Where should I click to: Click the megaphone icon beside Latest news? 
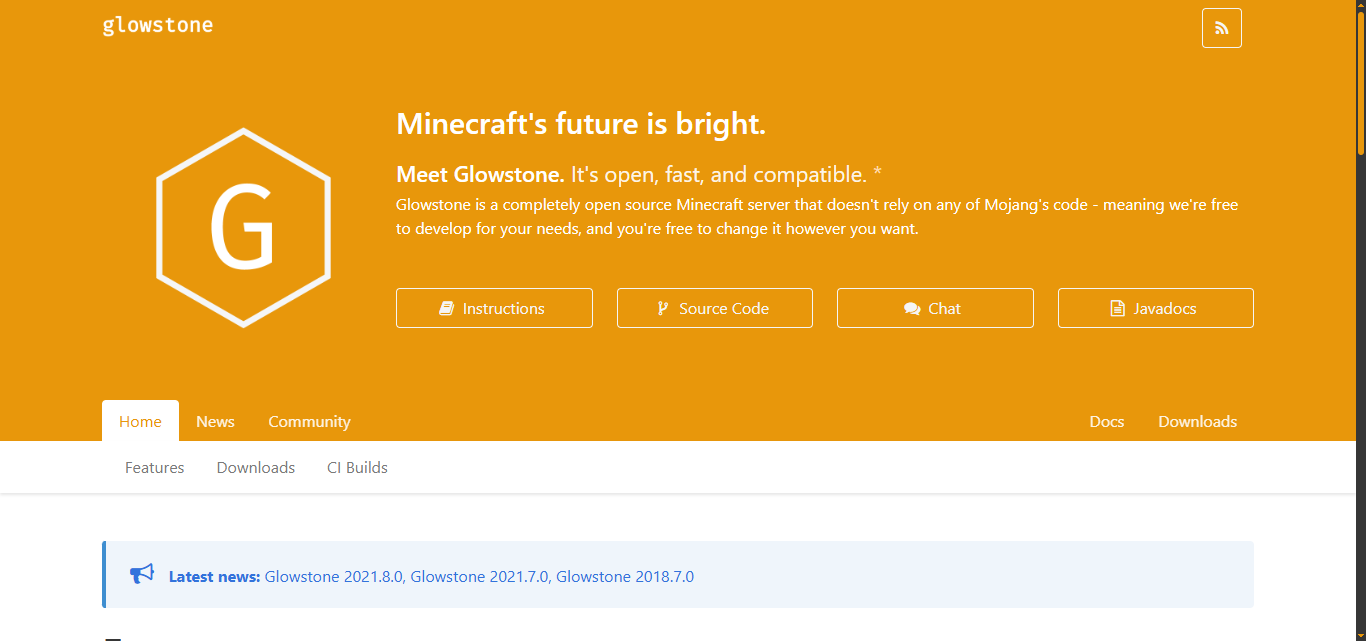[x=142, y=574]
